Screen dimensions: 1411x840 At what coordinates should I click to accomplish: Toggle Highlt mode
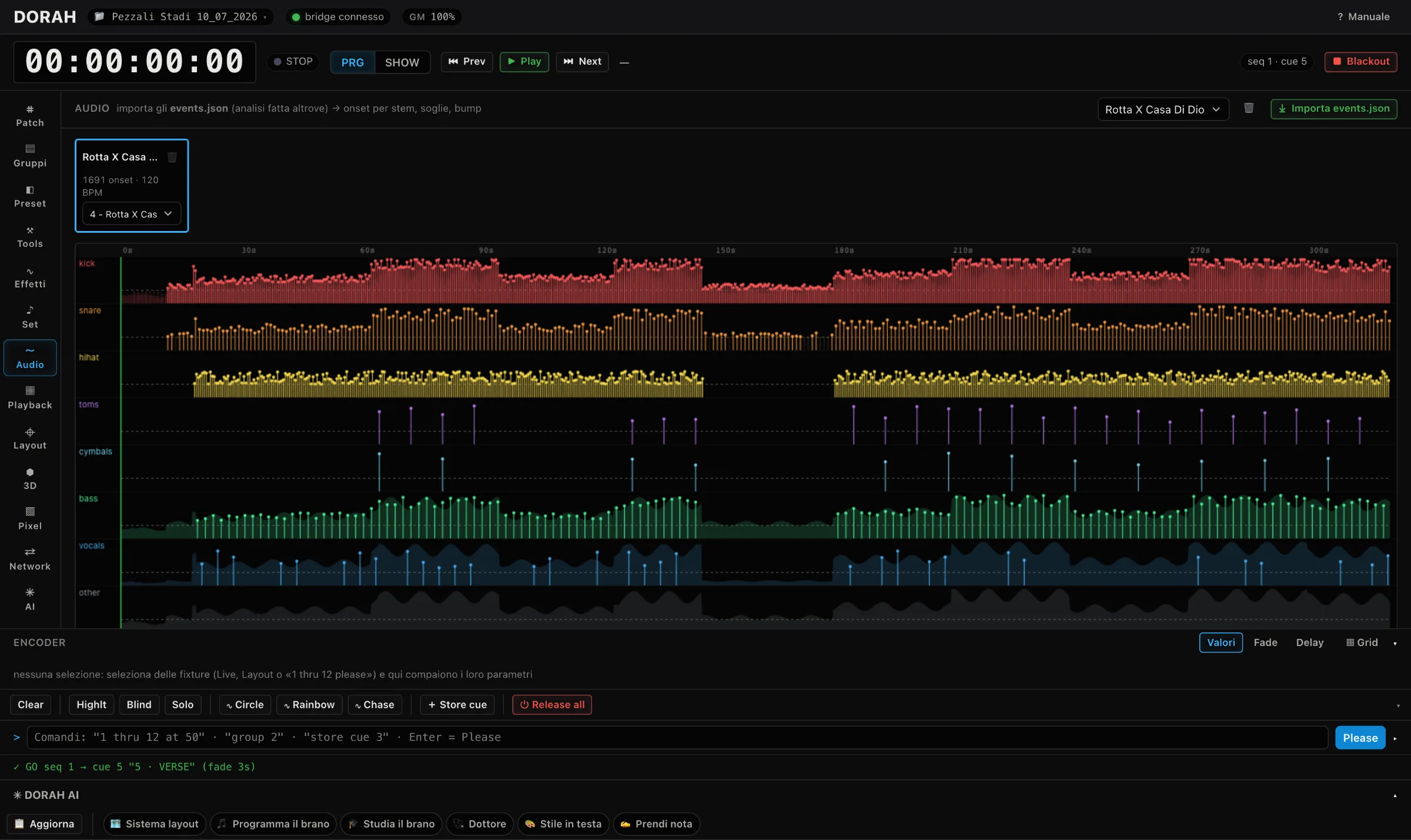tap(92, 705)
